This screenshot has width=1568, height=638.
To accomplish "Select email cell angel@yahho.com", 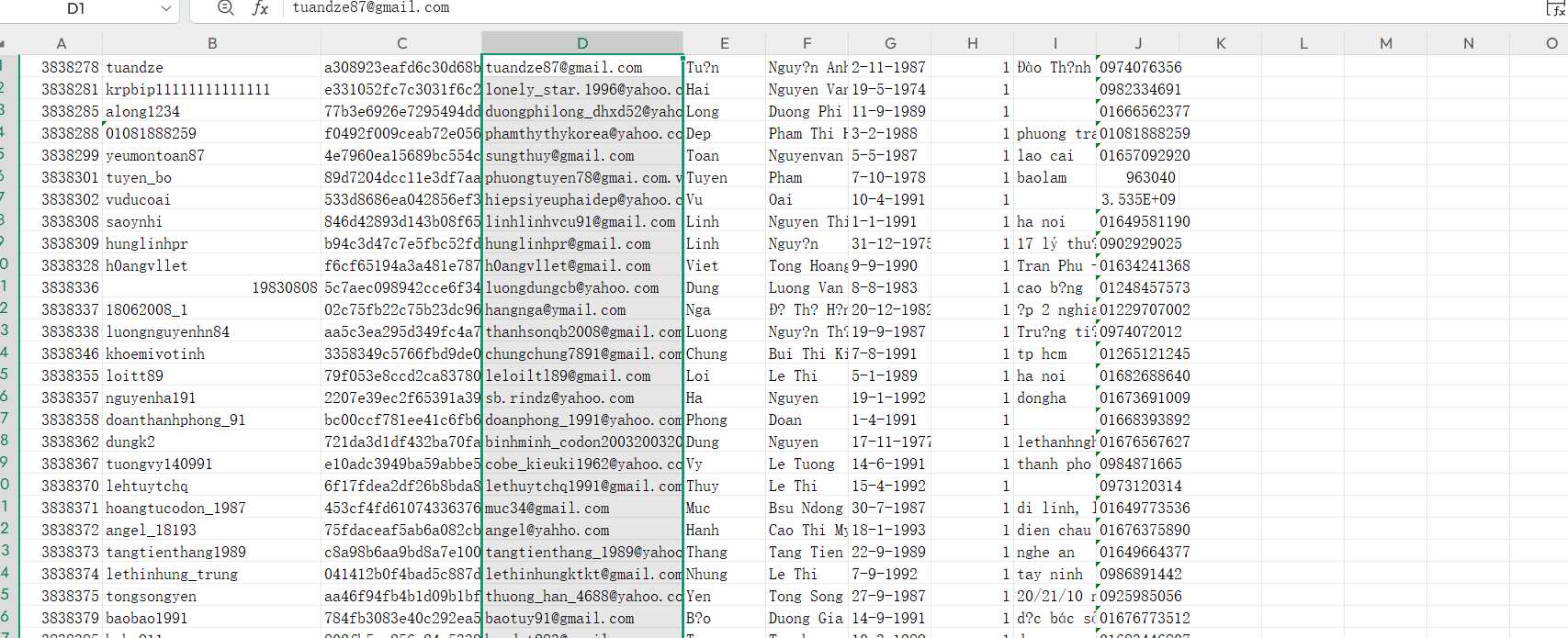I will point(582,530).
